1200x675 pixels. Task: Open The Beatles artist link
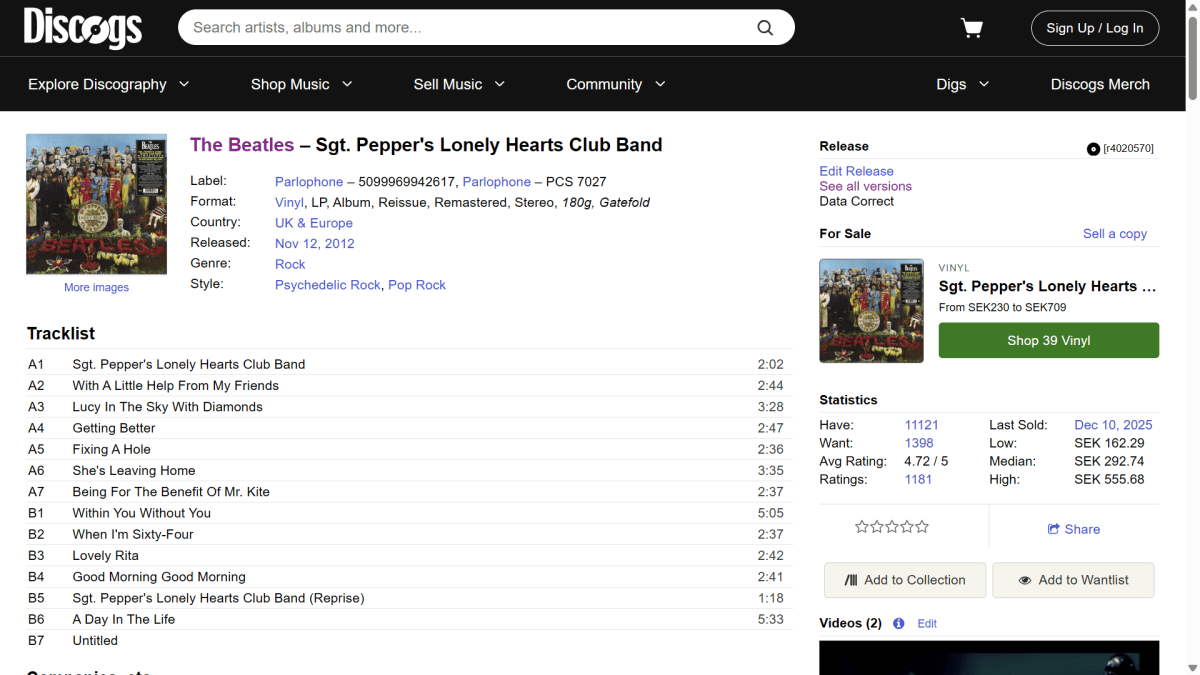(x=242, y=145)
